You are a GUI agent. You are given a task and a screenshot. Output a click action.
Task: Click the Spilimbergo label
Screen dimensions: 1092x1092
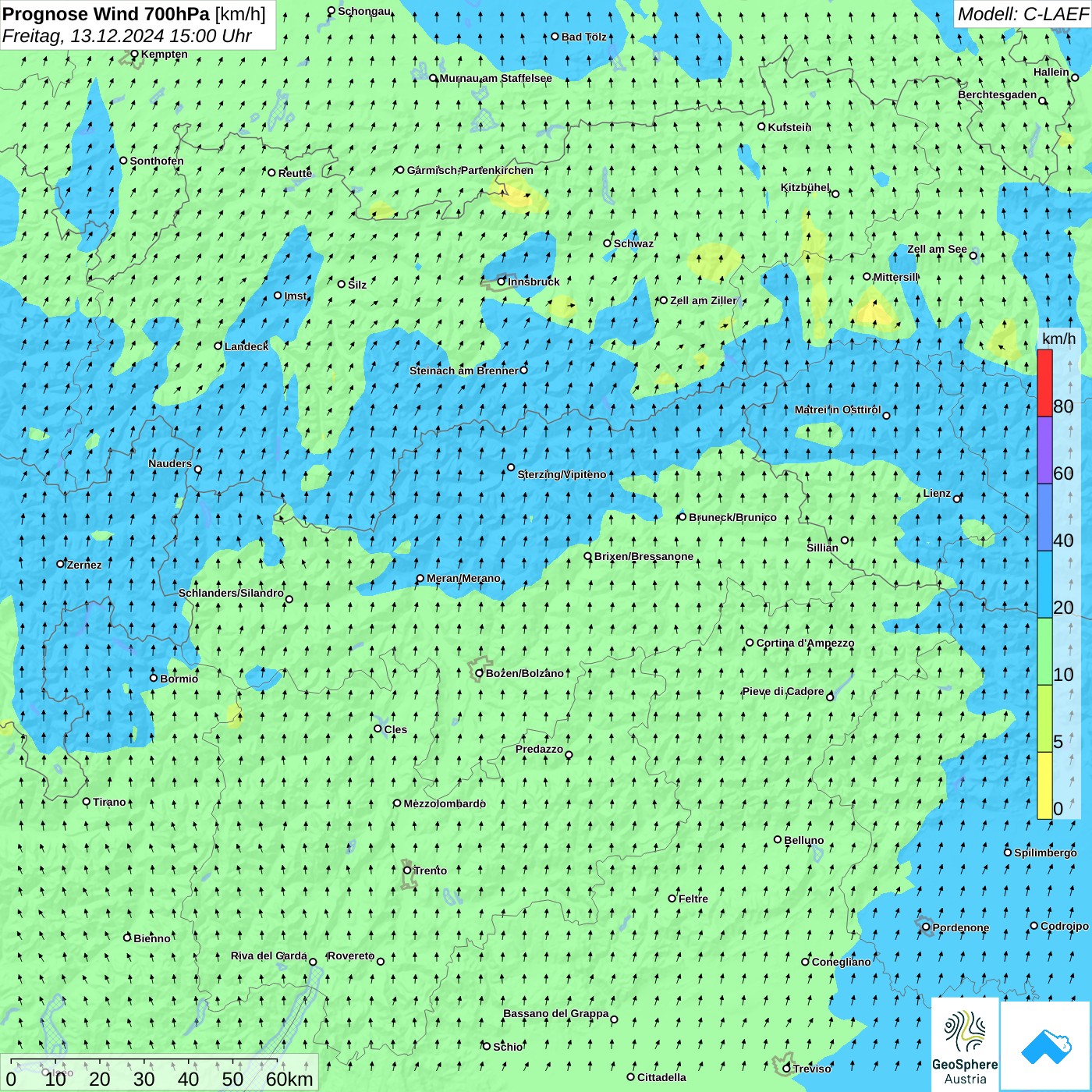tap(1045, 853)
